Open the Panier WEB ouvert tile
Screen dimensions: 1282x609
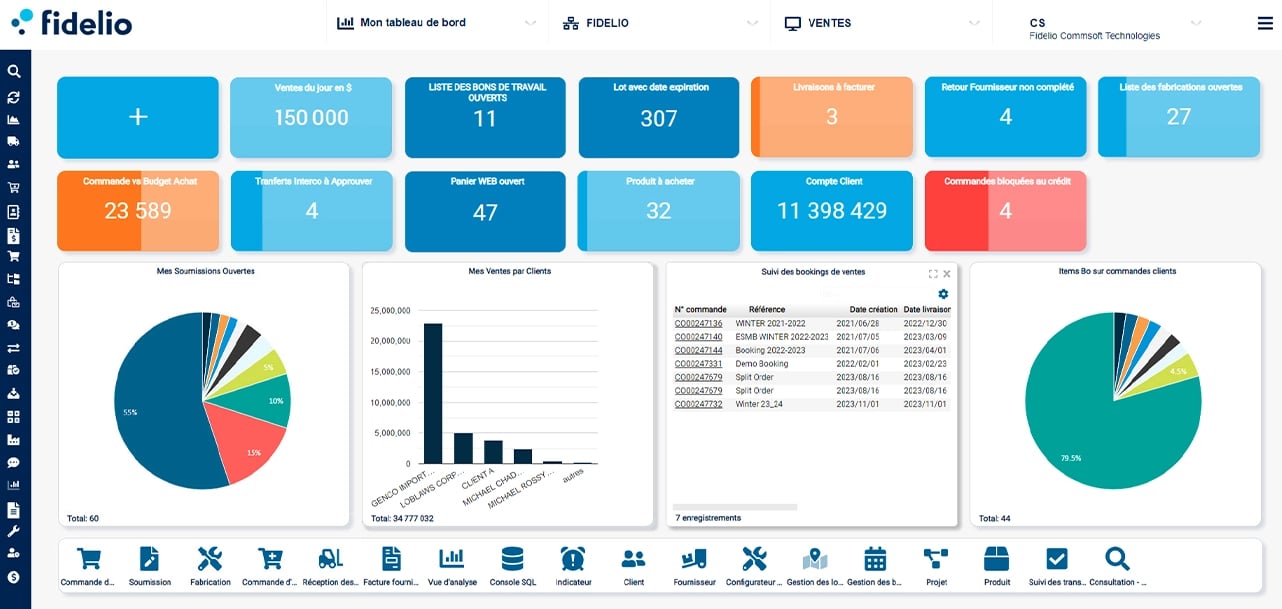pos(485,211)
